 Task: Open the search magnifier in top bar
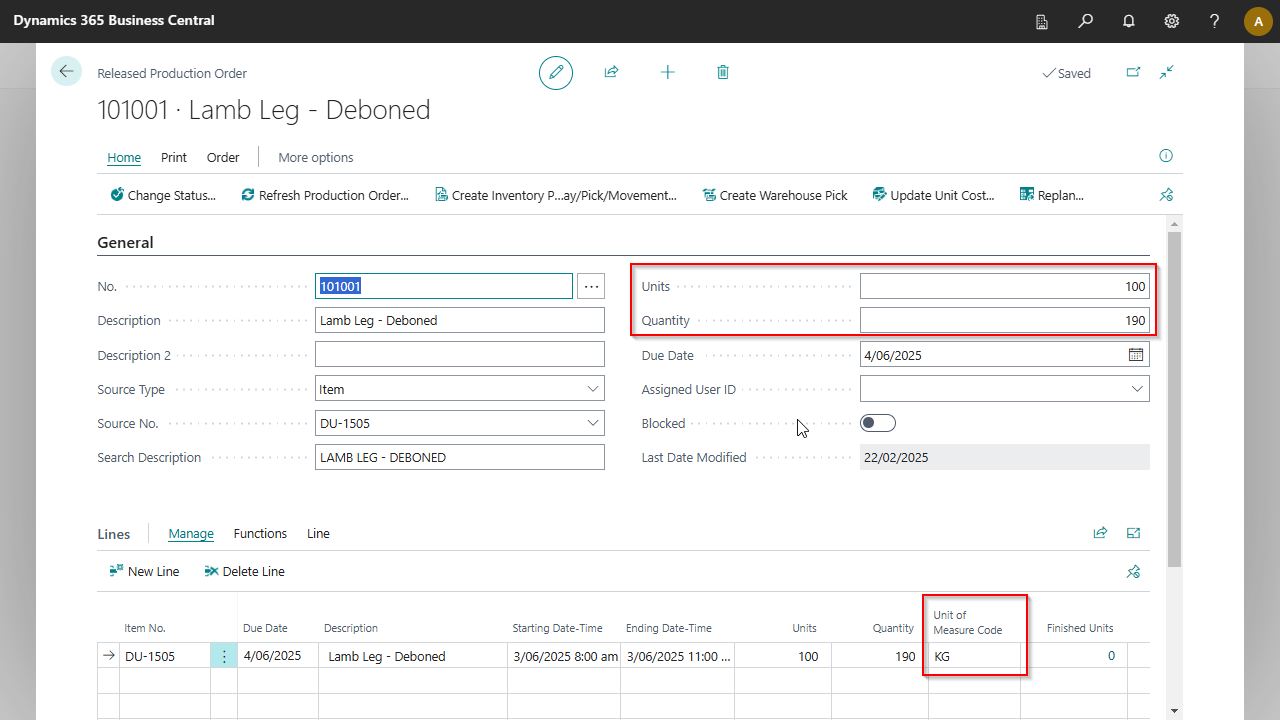point(1085,20)
